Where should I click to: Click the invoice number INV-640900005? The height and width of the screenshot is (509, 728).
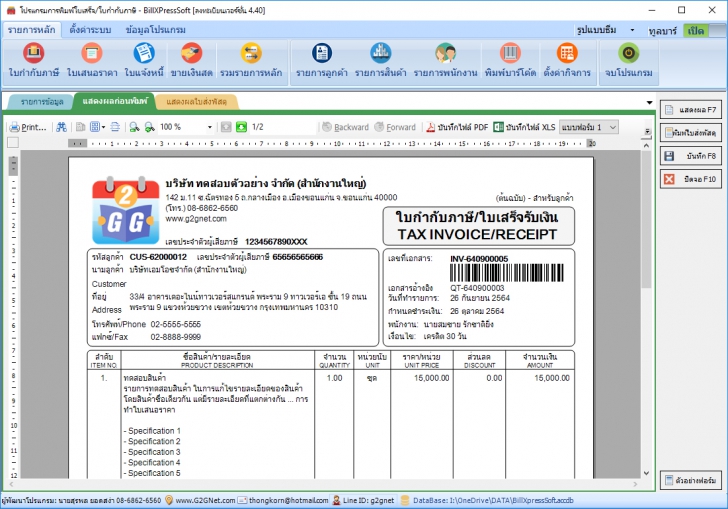[479, 259]
